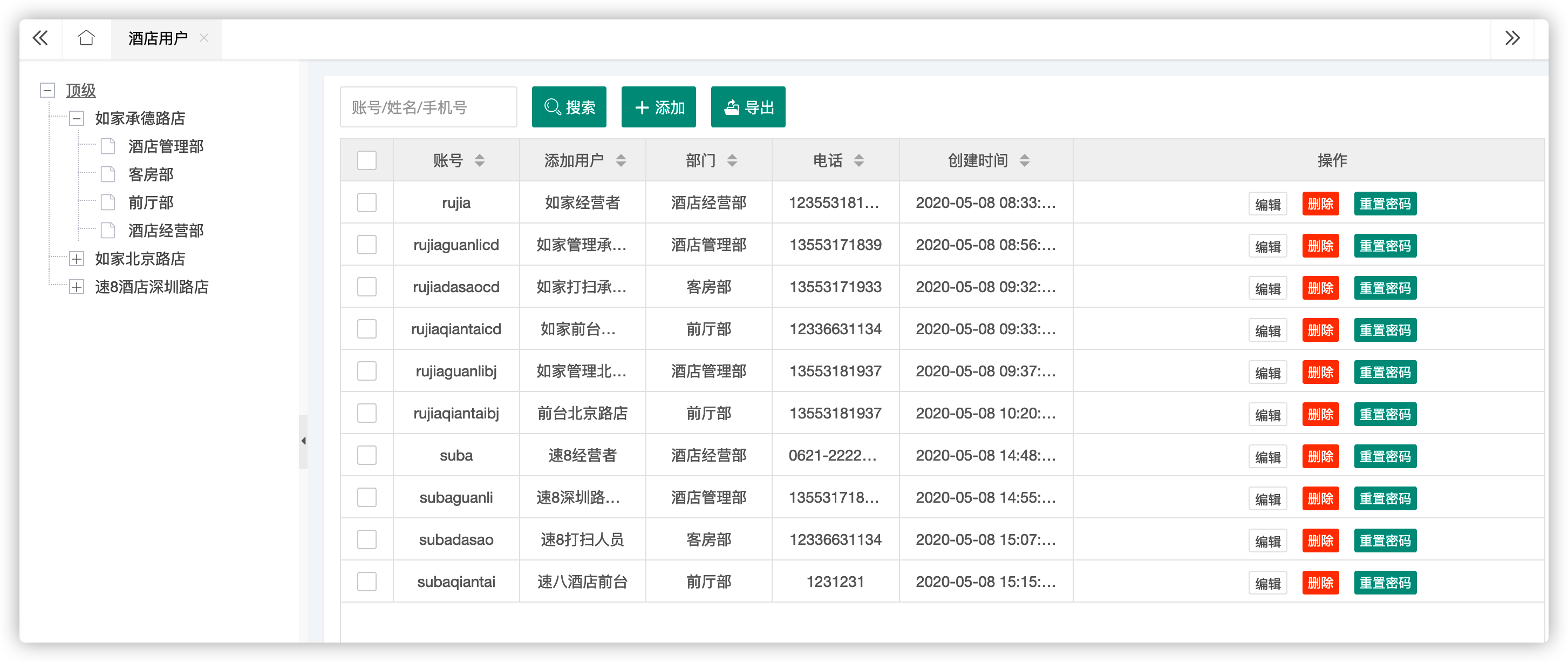Reset password for suba
Viewport: 1568px width, 662px height.
[x=1386, y=456]
